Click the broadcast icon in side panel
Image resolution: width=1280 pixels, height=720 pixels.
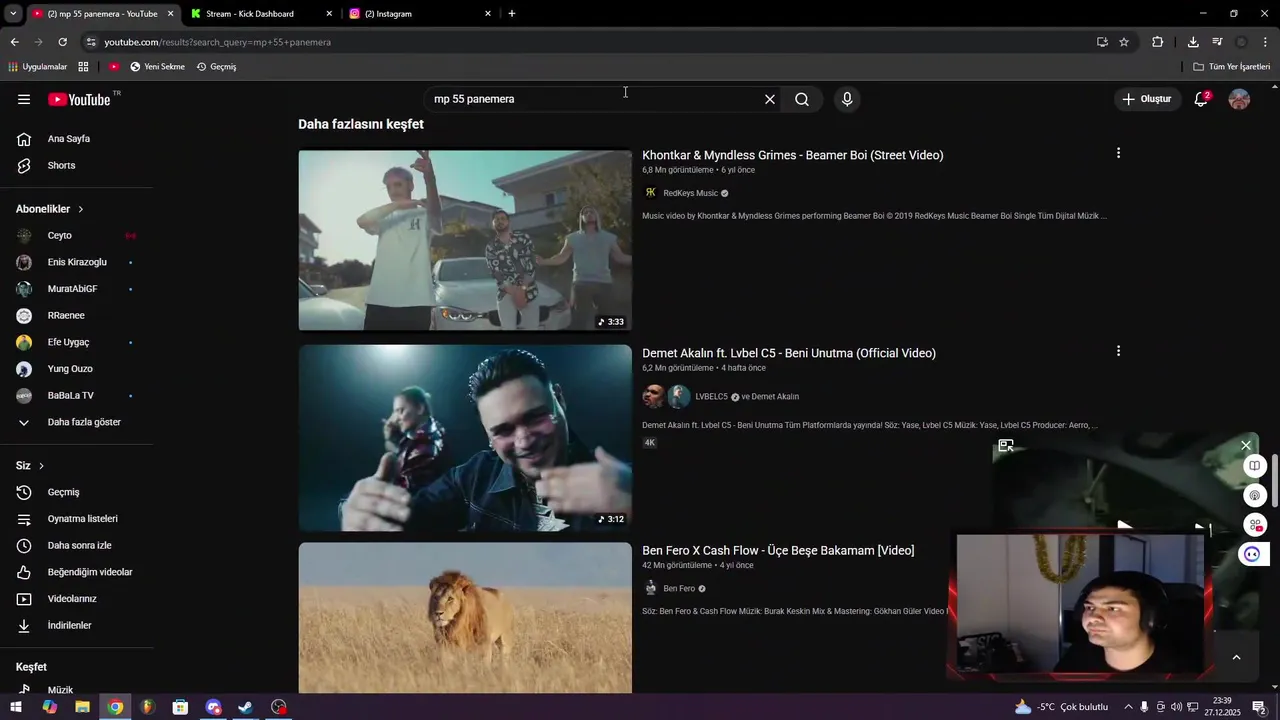coord(1254,495)
